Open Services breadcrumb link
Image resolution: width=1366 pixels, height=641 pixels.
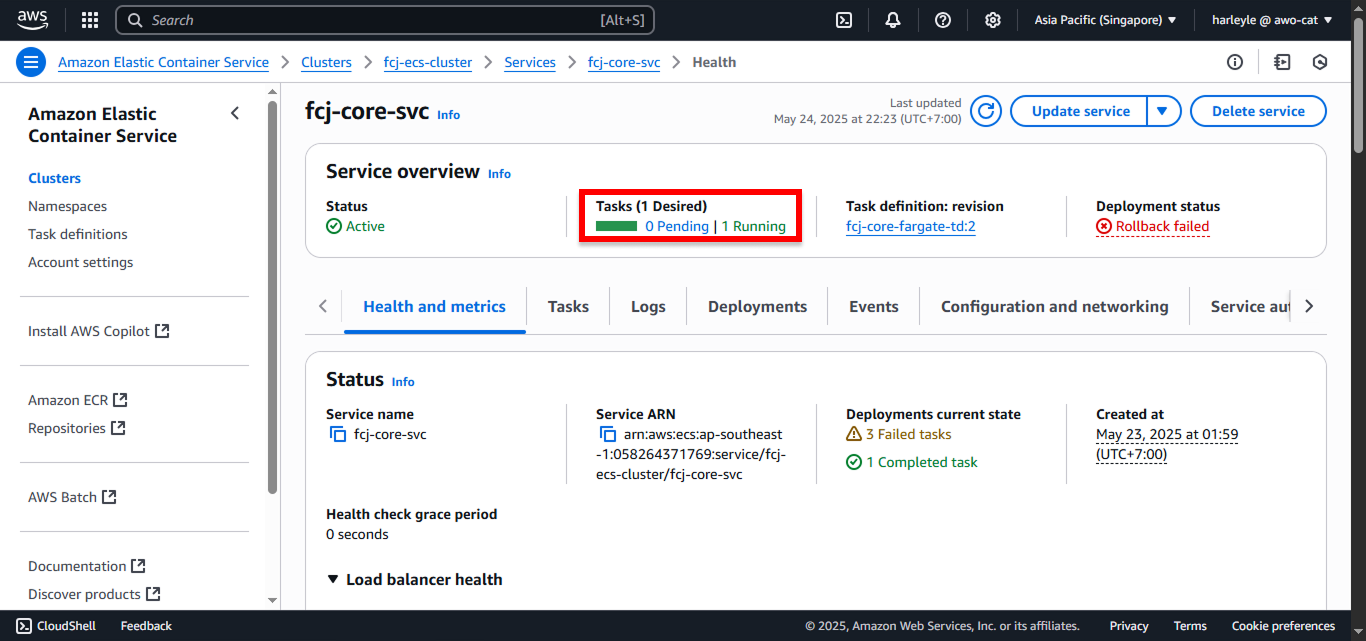pyautogui.click(x=530, y=62)
